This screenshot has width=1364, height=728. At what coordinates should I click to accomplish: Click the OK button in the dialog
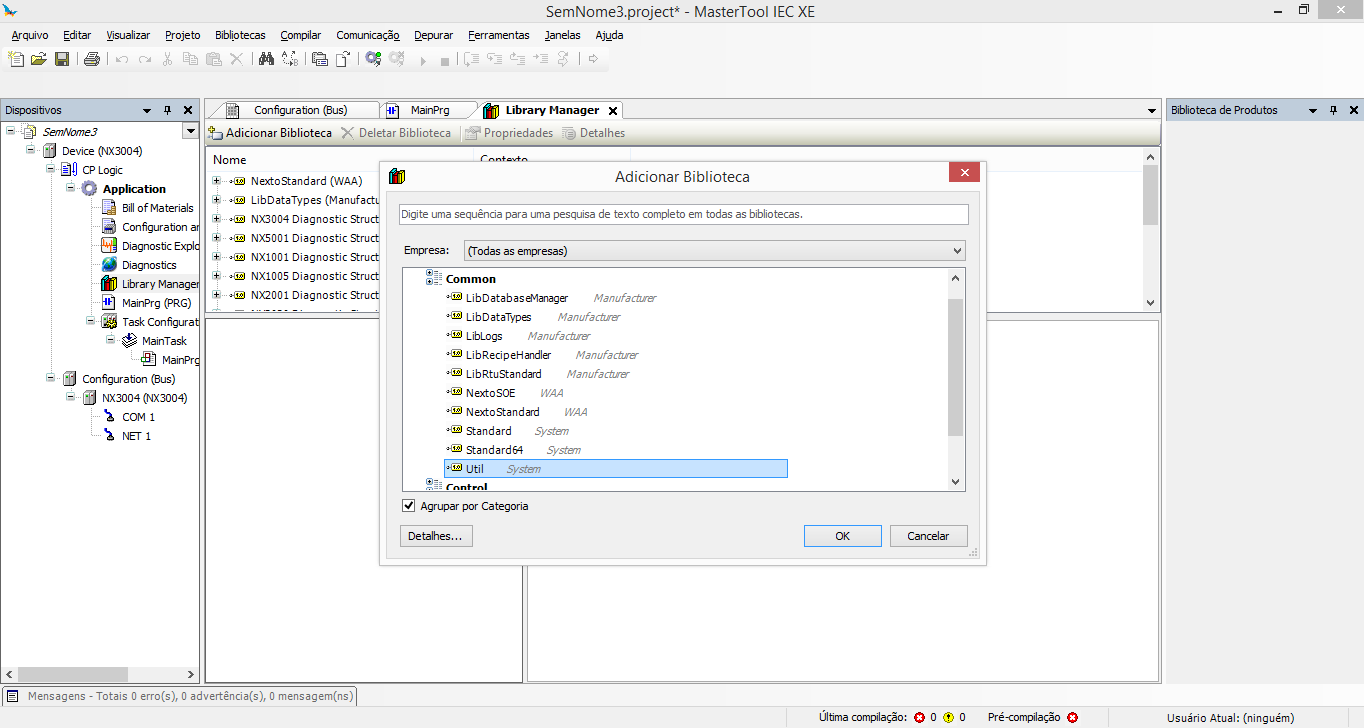coord(842,536)
